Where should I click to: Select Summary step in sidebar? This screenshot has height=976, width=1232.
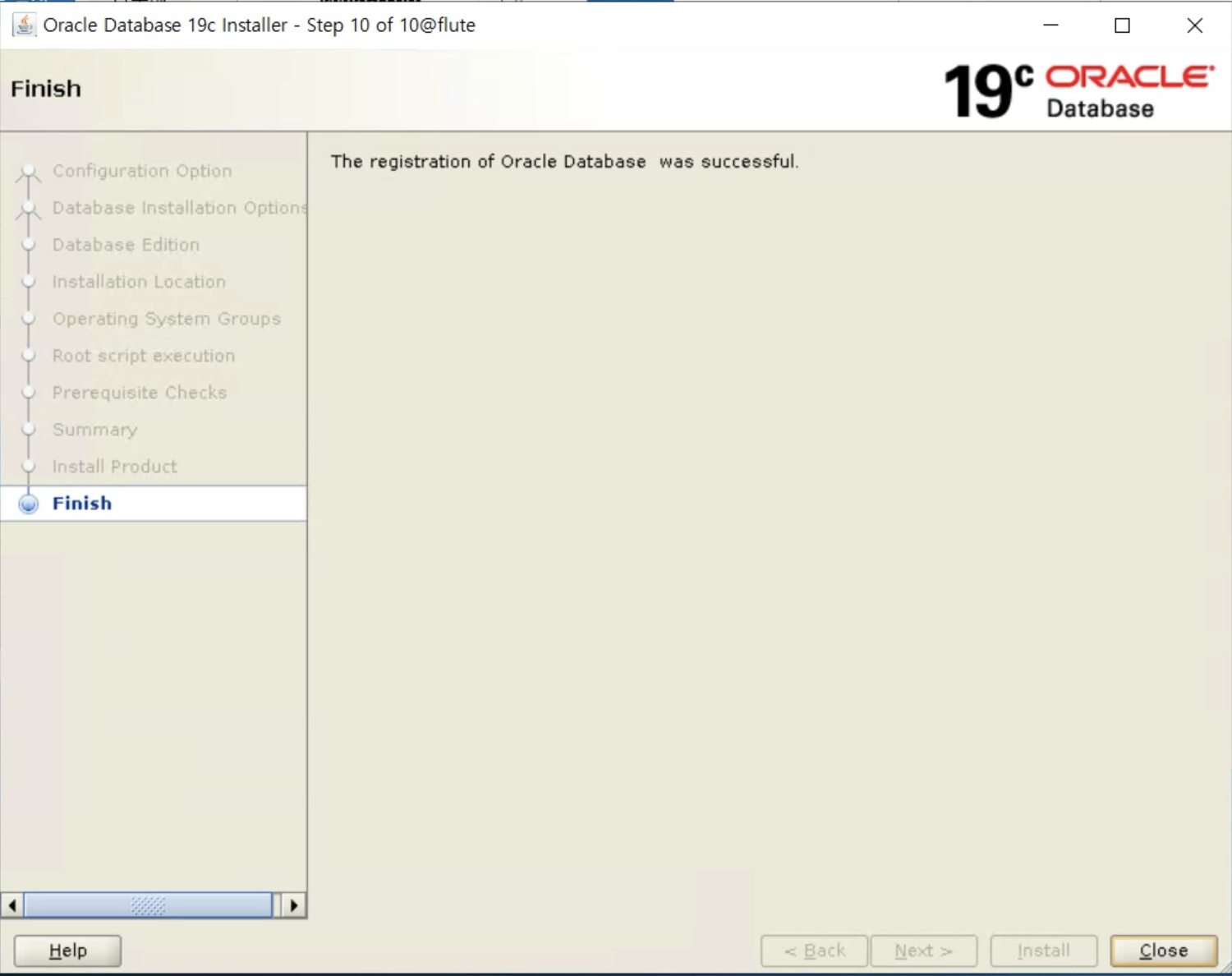tap(95, 430)
